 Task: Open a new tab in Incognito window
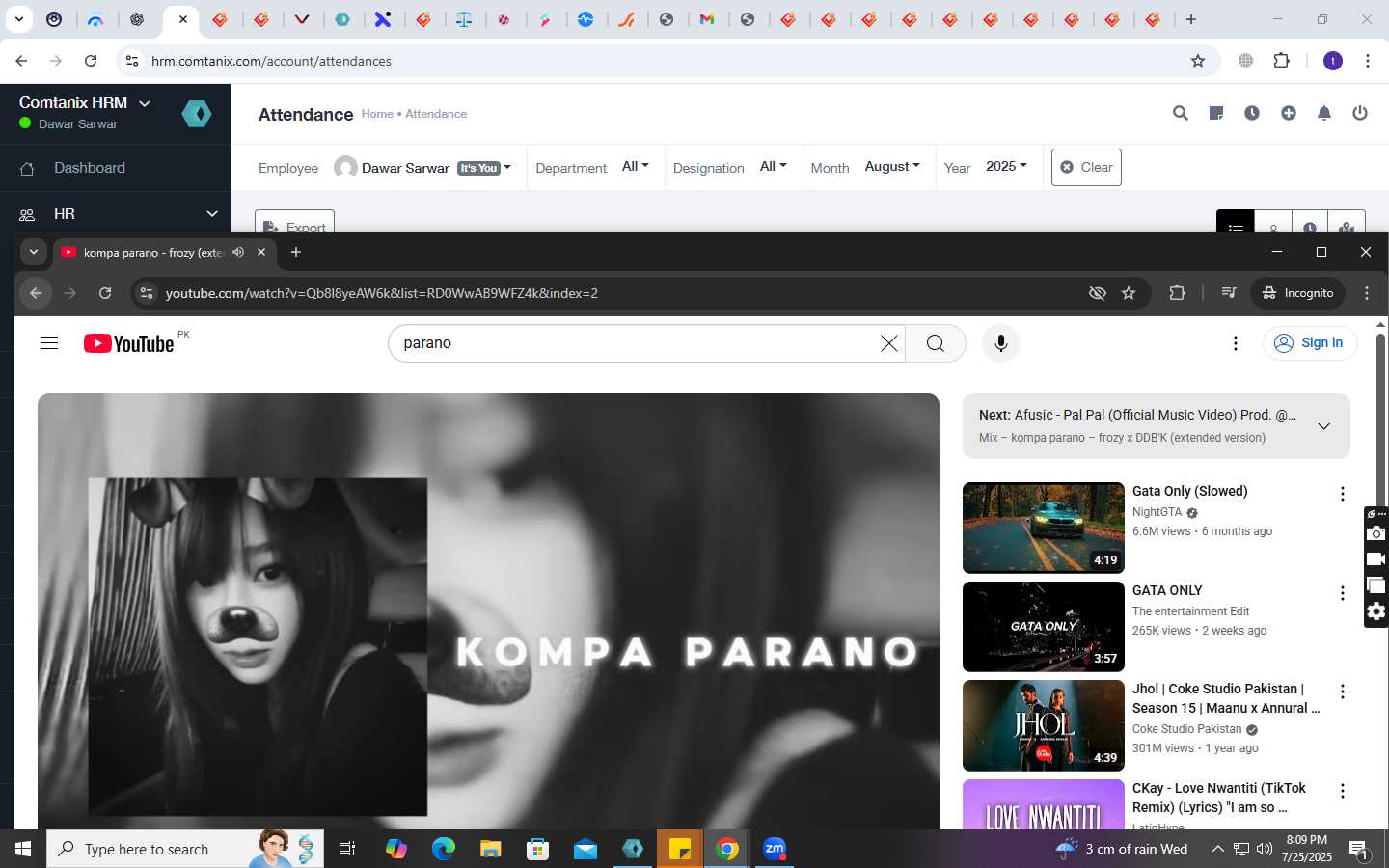[296, 252]
